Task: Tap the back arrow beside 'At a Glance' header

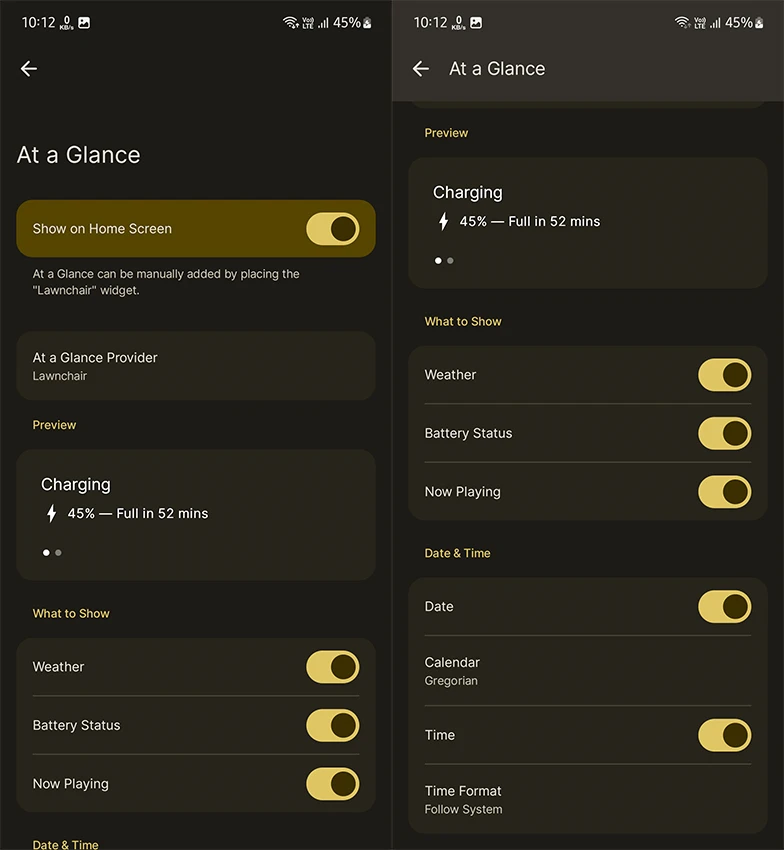Action: click(420, 68)
